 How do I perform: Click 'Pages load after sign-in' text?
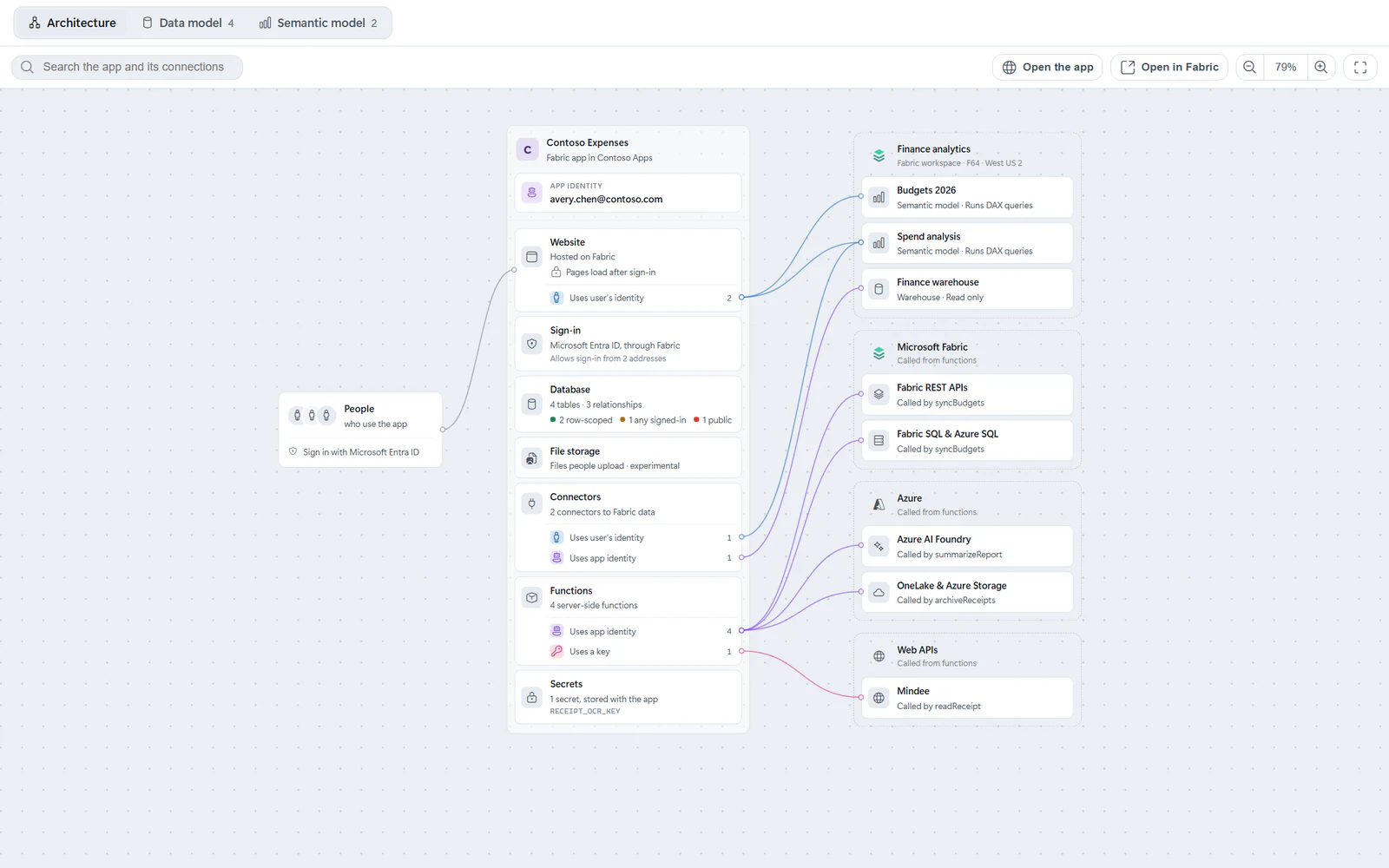(610, 273)
